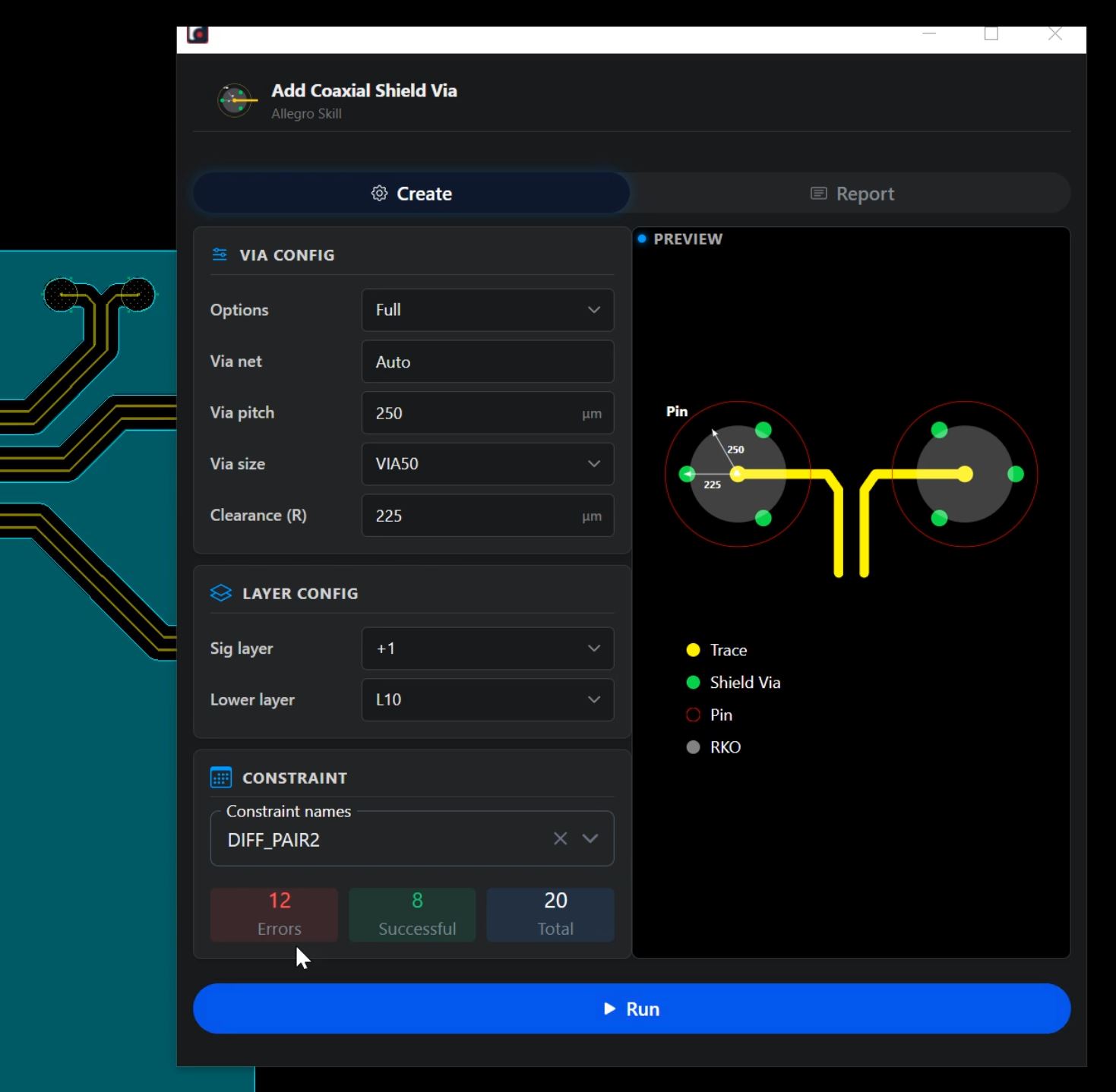Click the PREVIEW panel heading

(688, 239)
